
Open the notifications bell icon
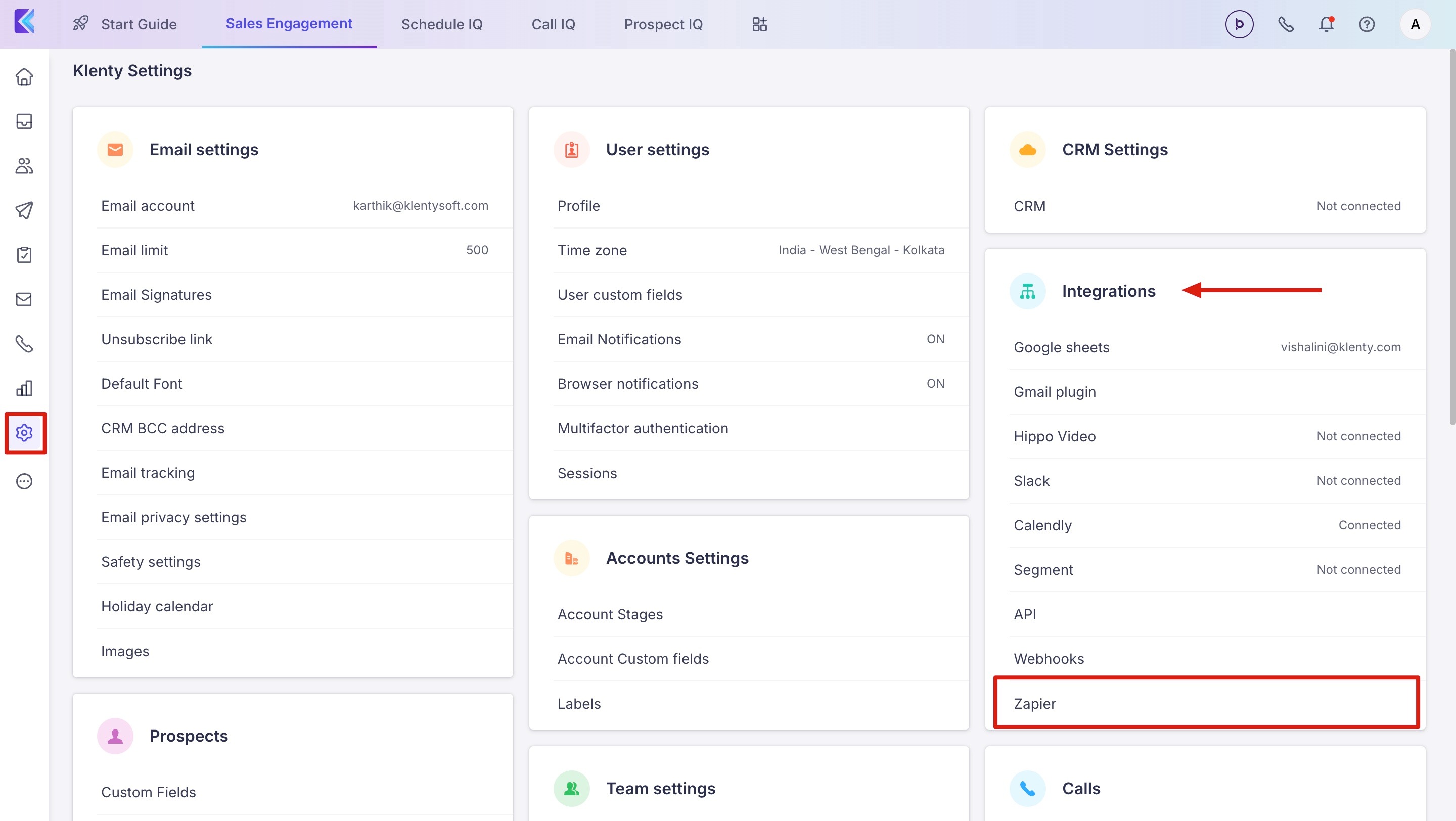tap(1326, 24)
